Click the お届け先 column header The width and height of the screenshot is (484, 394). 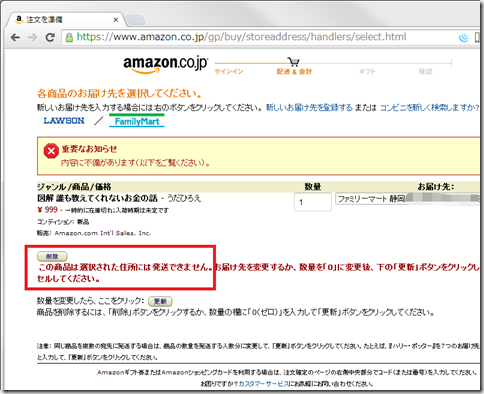(436, 187)
